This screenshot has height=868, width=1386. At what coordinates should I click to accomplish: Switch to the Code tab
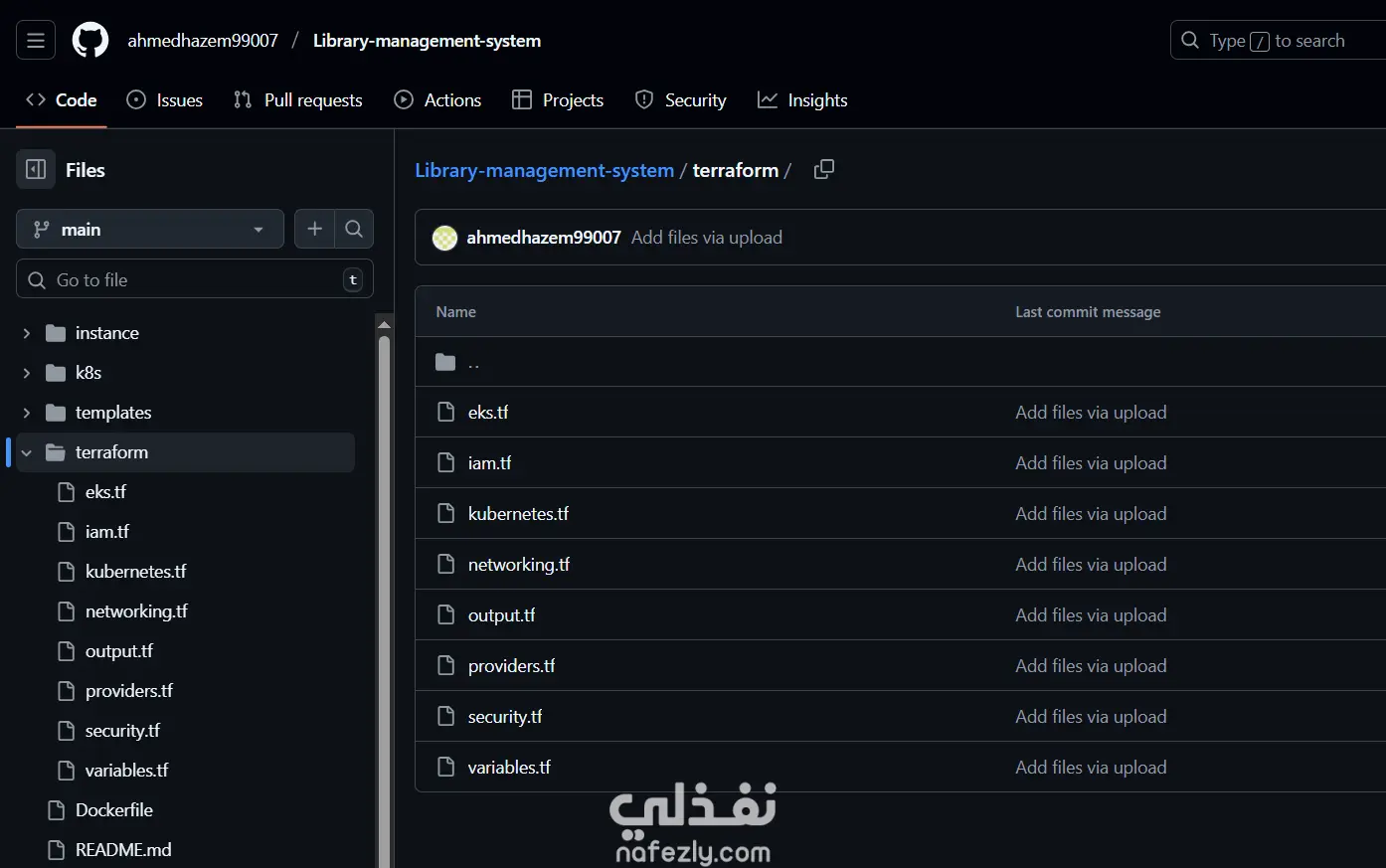(61, 100)
